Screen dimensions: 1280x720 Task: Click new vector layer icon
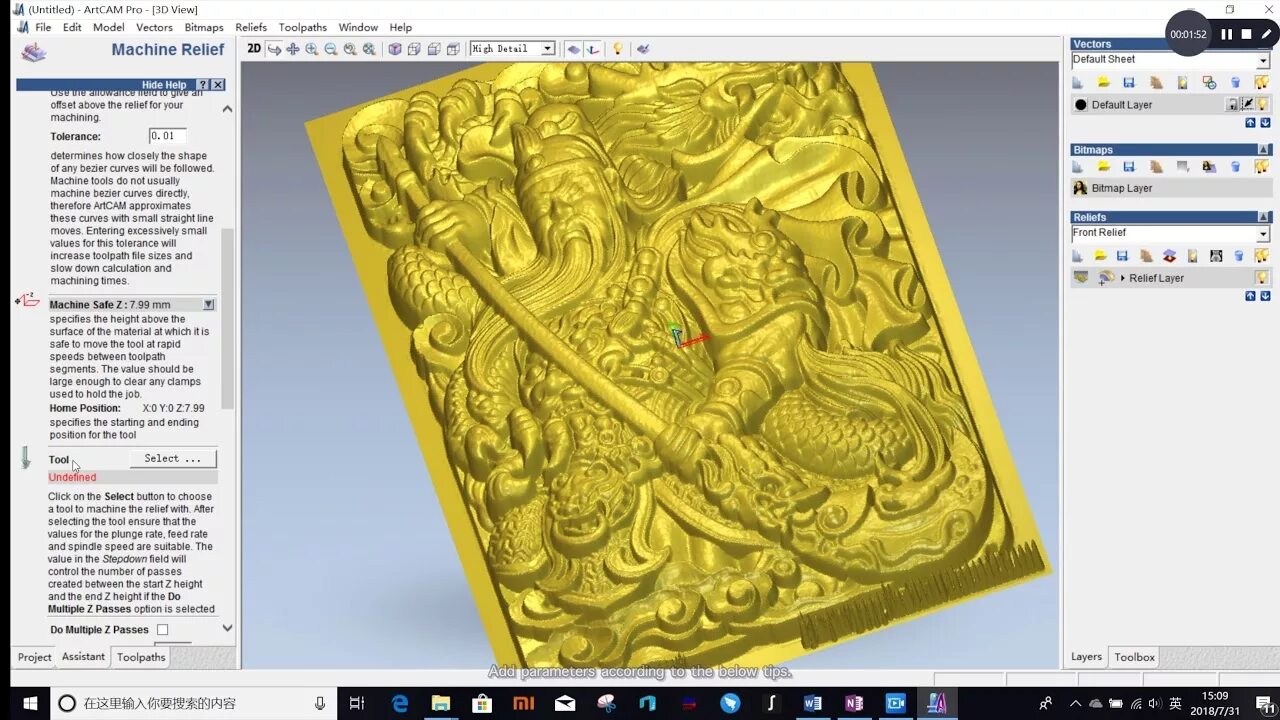coord(1078,83)
